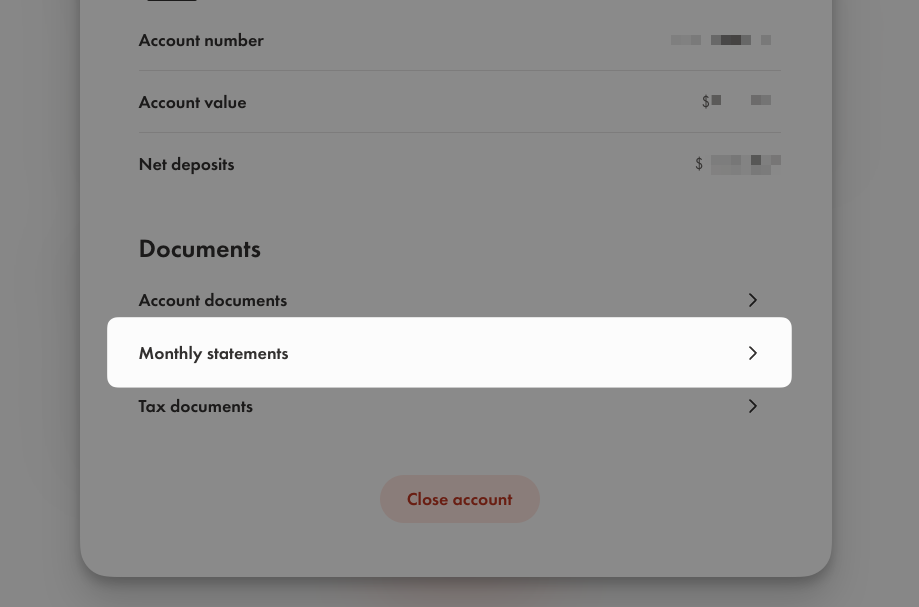Click the highlighted Monthly statements card
The height and width of the screenshot is (607, 919).
pos(449,352)
